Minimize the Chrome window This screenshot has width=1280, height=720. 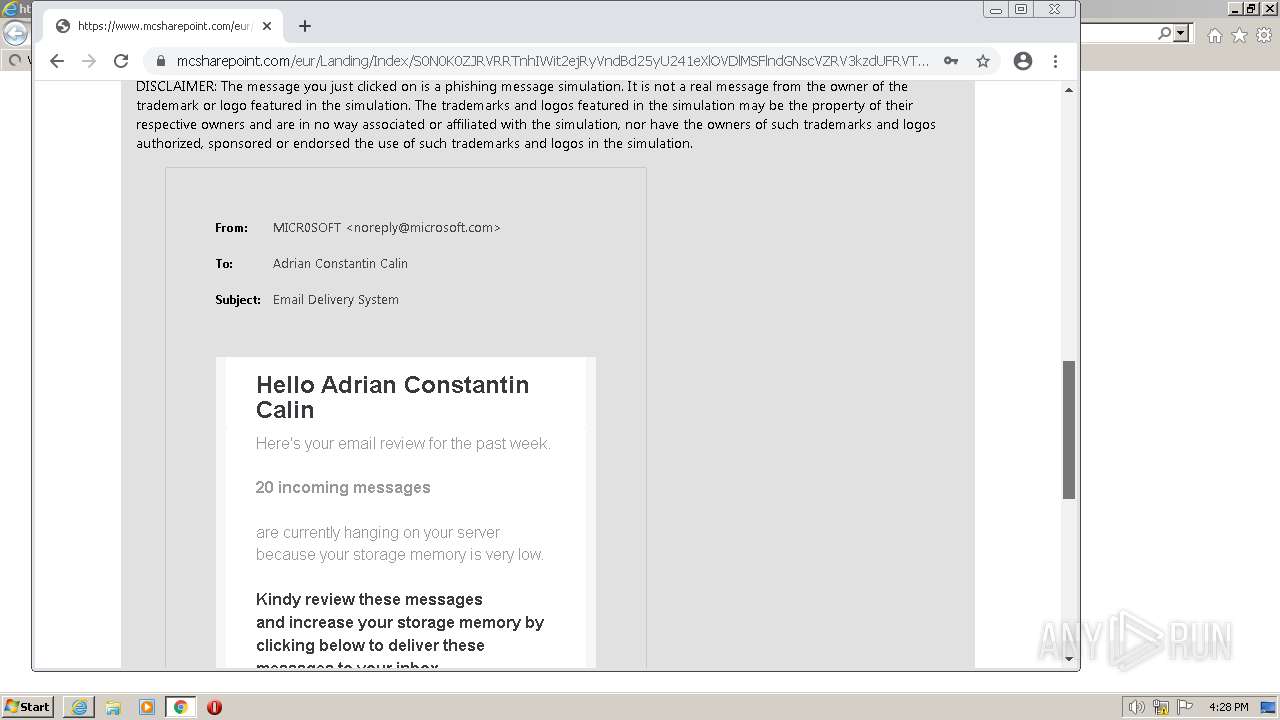pyautogui.click(x=996, y=9)
